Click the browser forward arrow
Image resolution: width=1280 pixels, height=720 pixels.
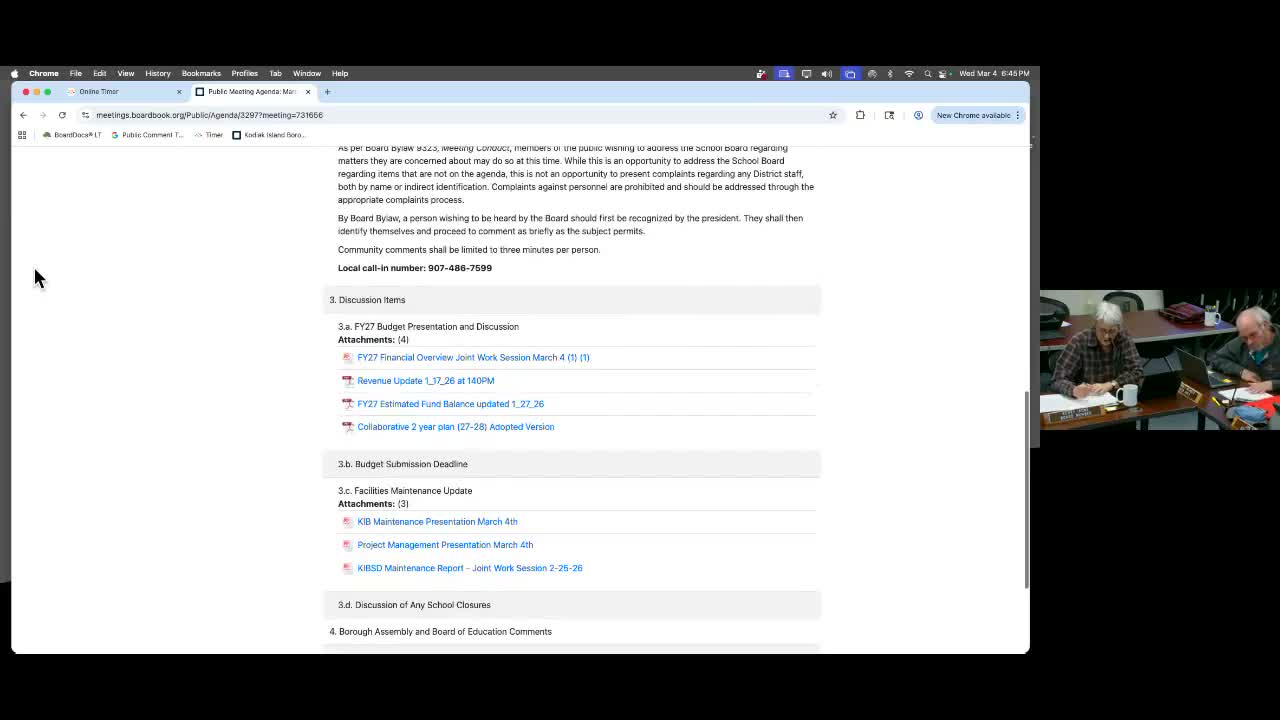click(x=42, y=115)
